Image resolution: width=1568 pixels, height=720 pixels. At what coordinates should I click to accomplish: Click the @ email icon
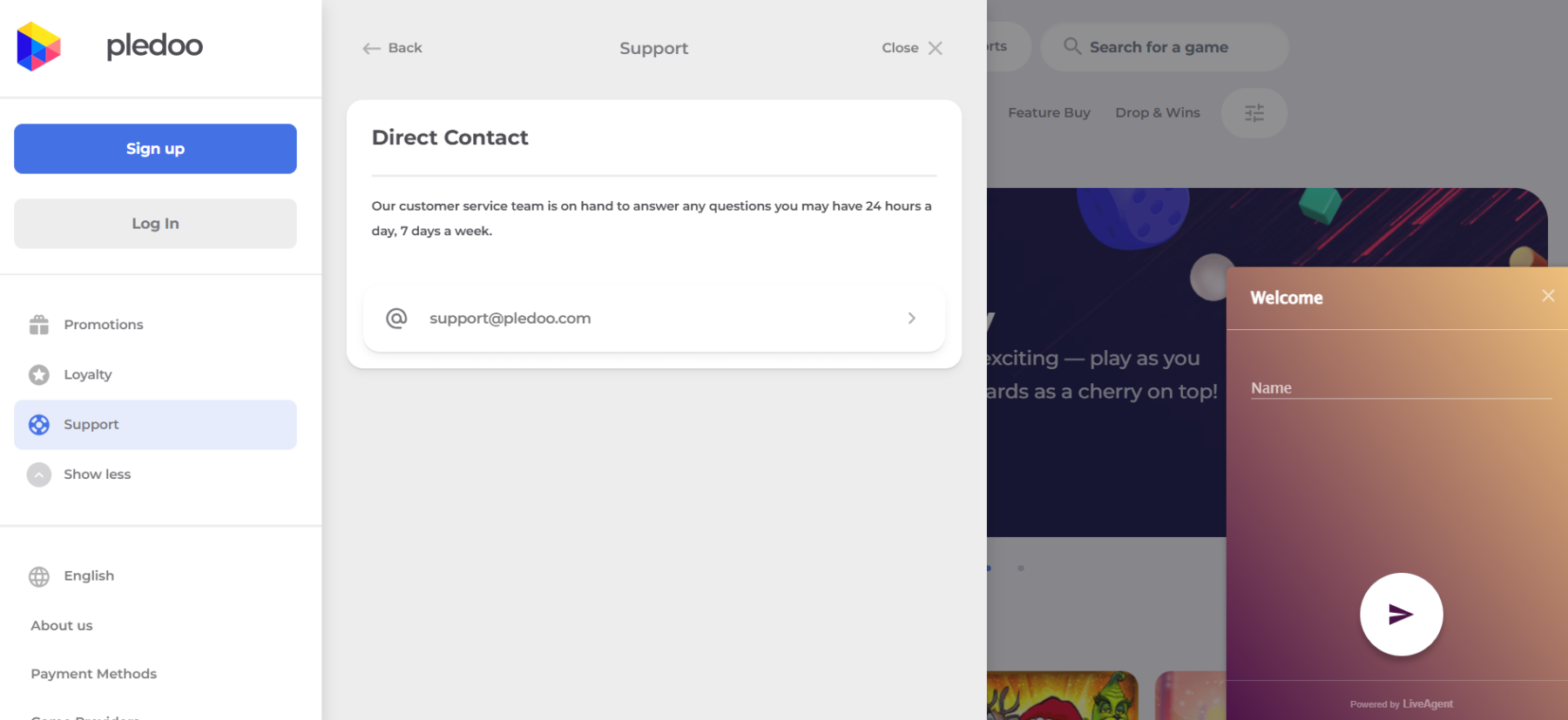pyautogui.click(x=396, y=318)
